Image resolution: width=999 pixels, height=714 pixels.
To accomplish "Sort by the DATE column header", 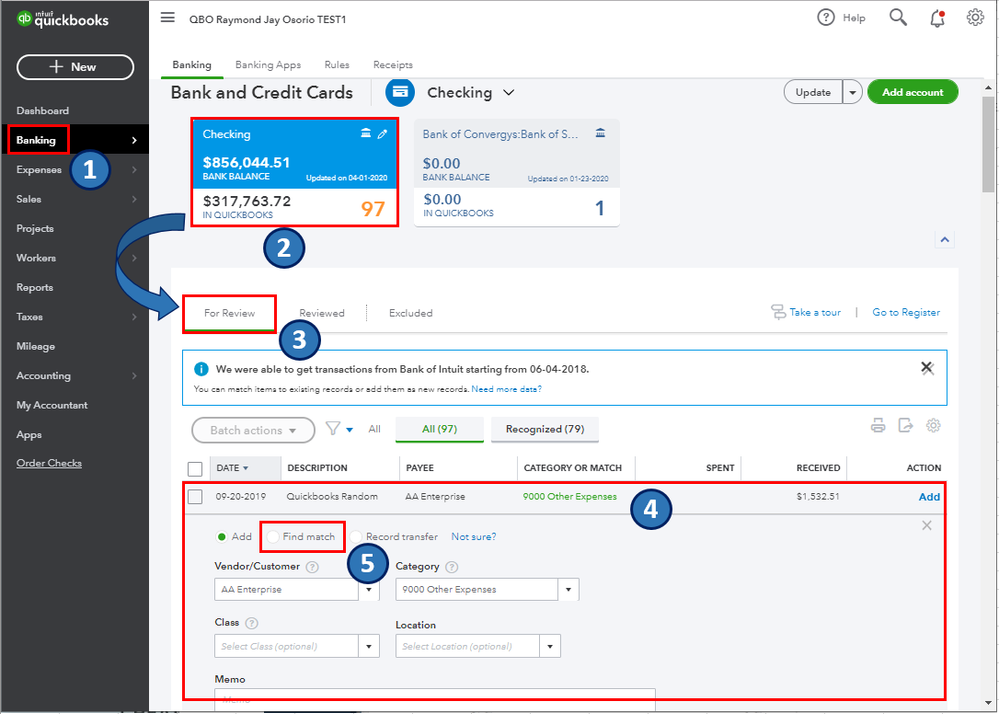I will [x=232, y=468].
